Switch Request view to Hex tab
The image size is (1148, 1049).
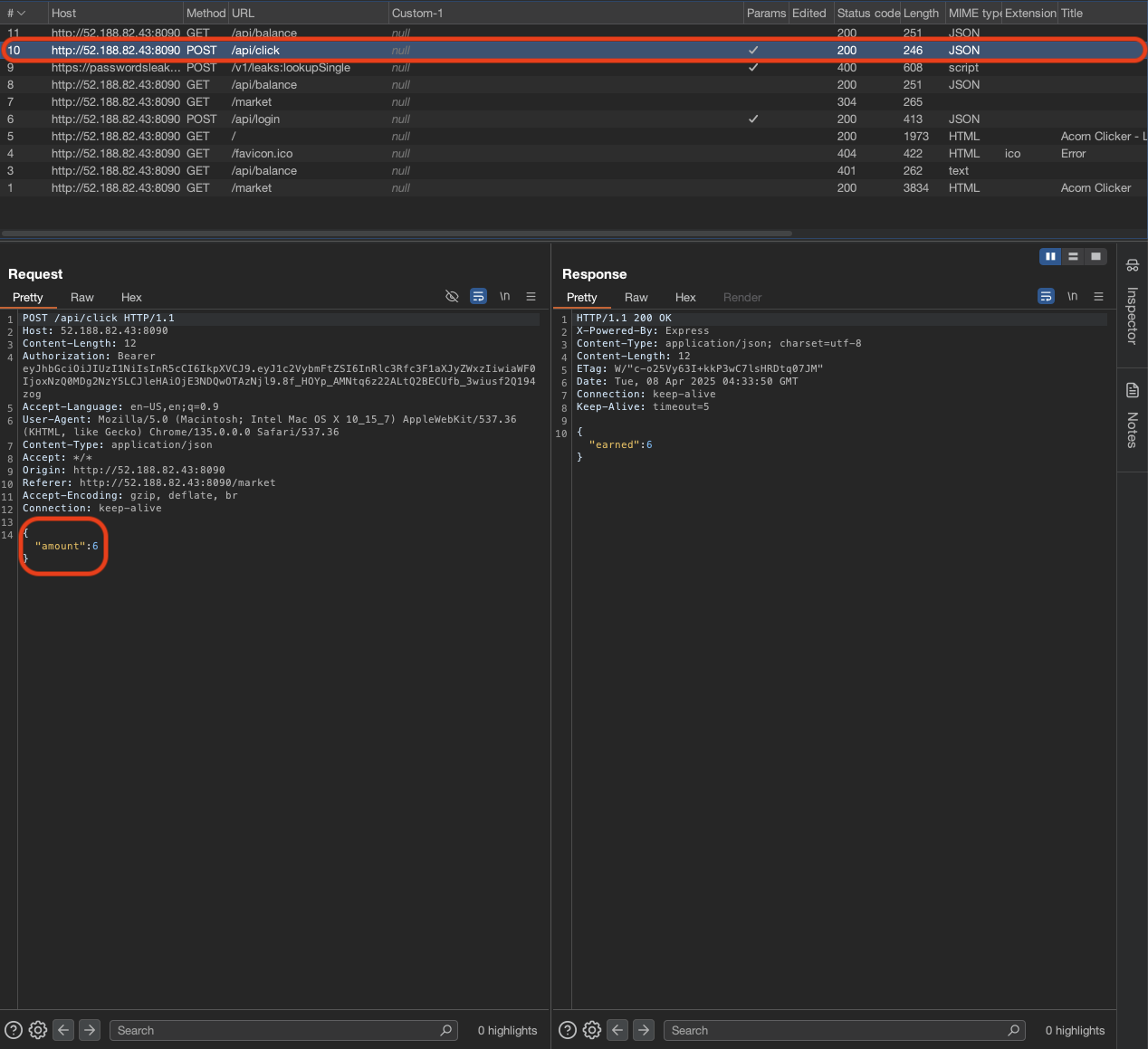pos(131,297)
